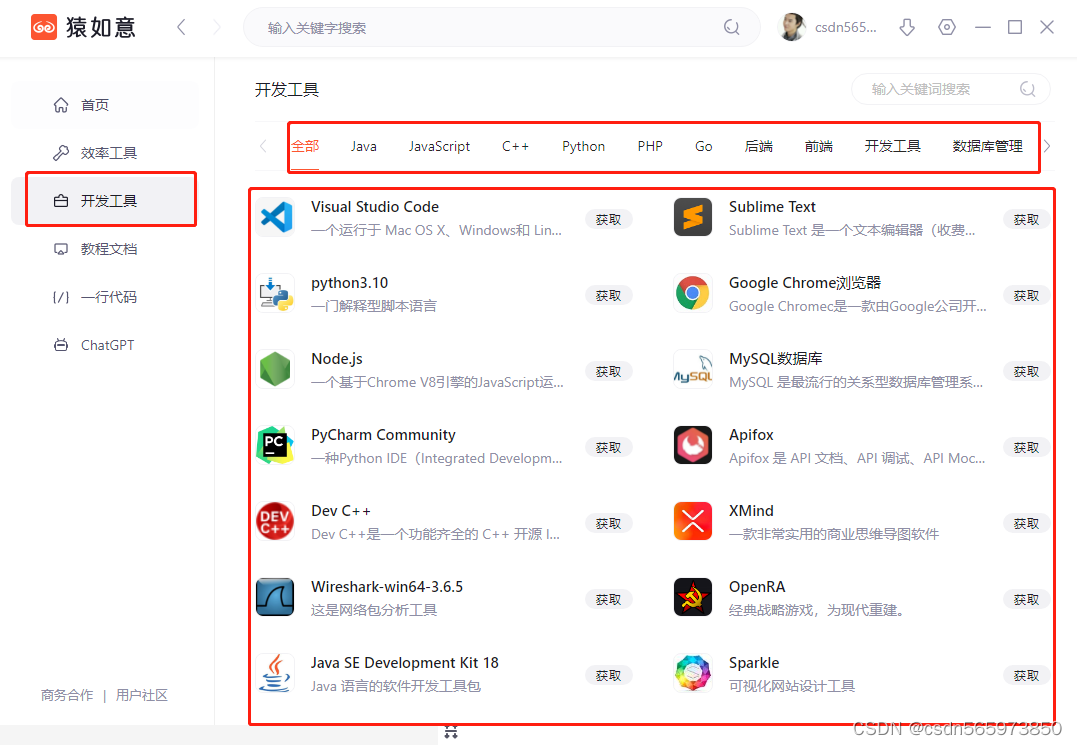The image size is (1077, 745).
Task: Click 获取 for python3.10
Action: click(x=609, y=296)
